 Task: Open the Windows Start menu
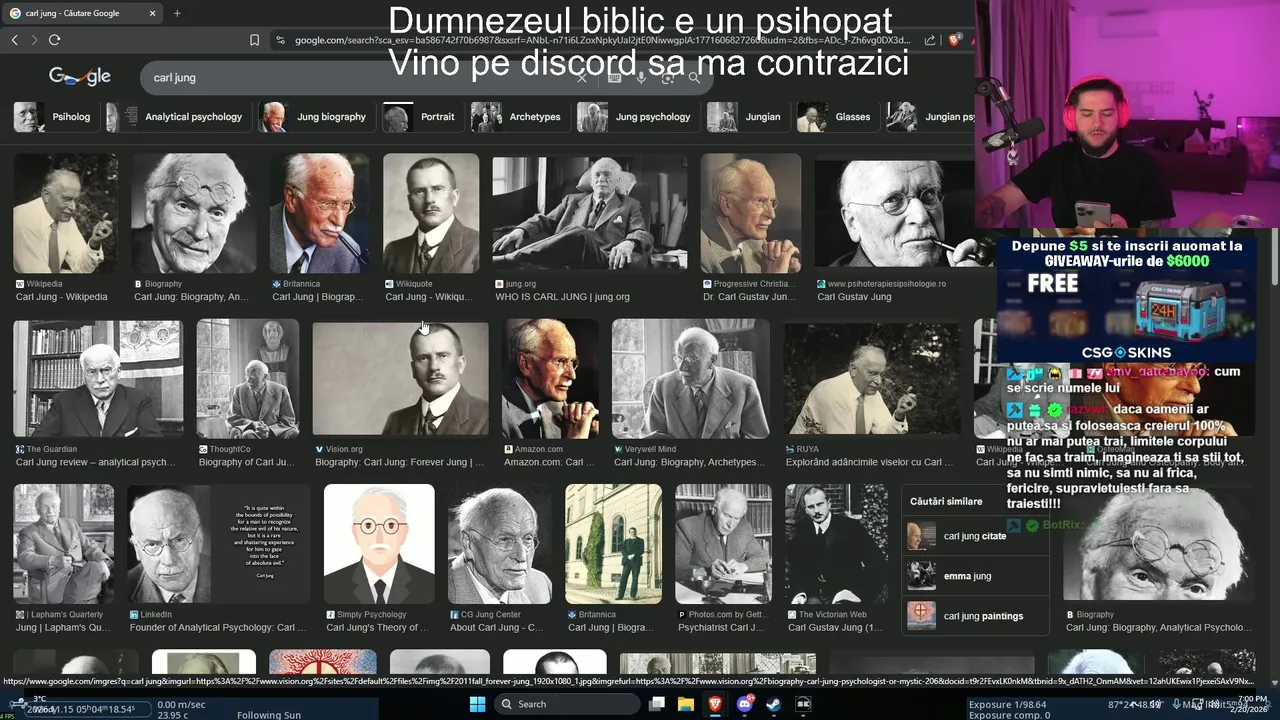(x=478, y=704)
